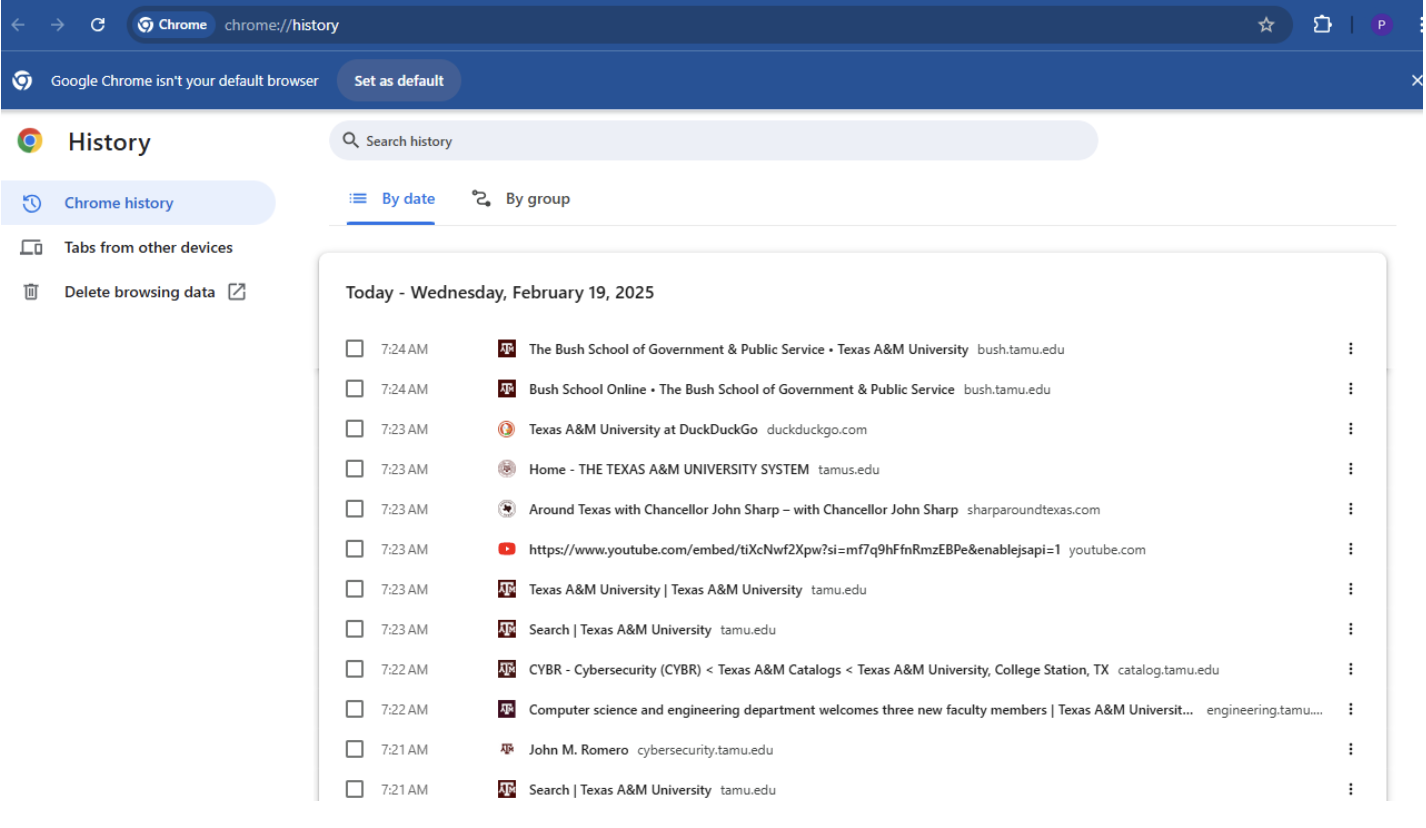This screenshot has width=1426, height=828.
Task: Open more actions menu for DuckDuckGo entry
Action: 1350,429
